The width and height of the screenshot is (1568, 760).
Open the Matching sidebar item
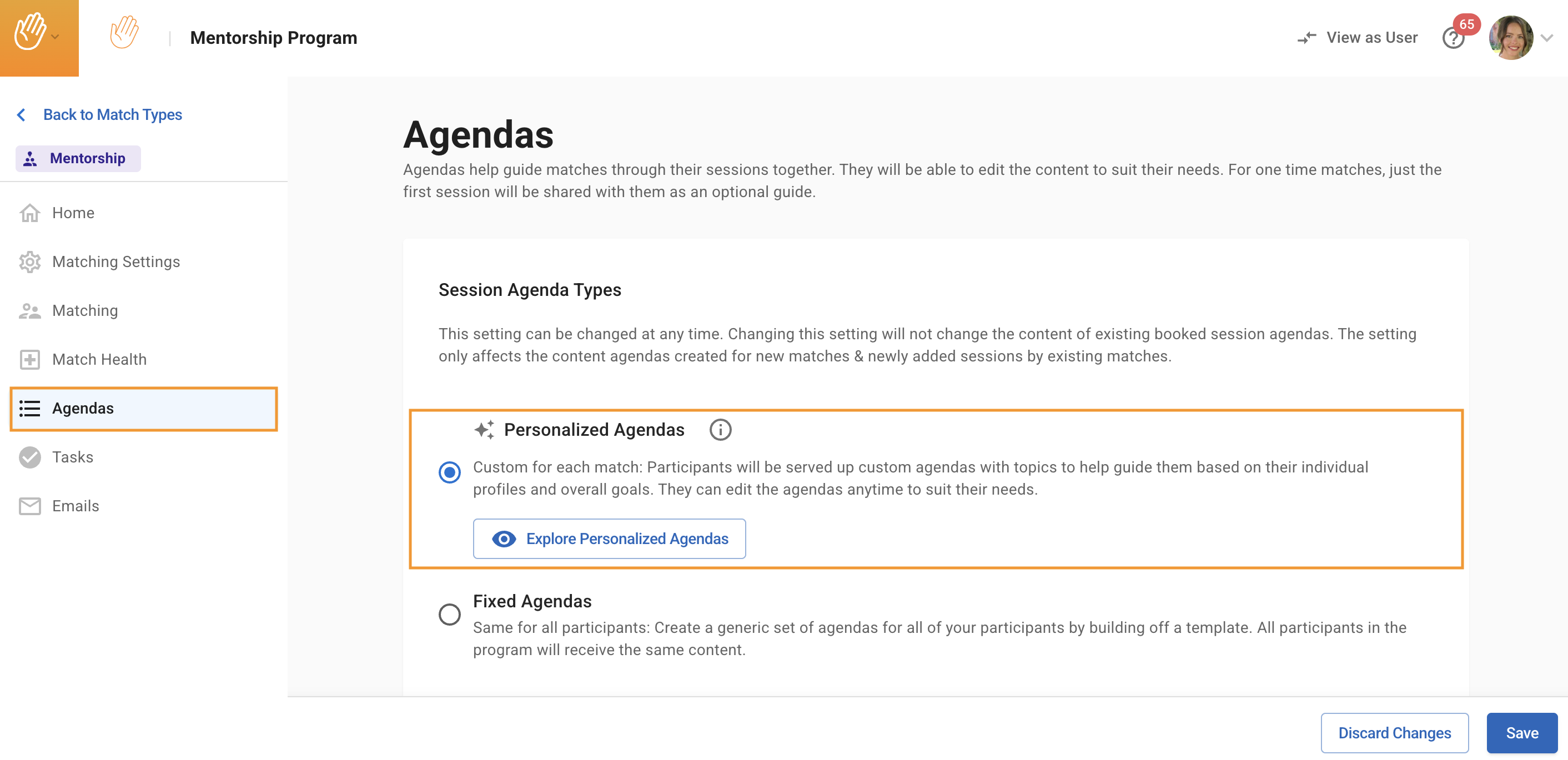coord(85,310)
